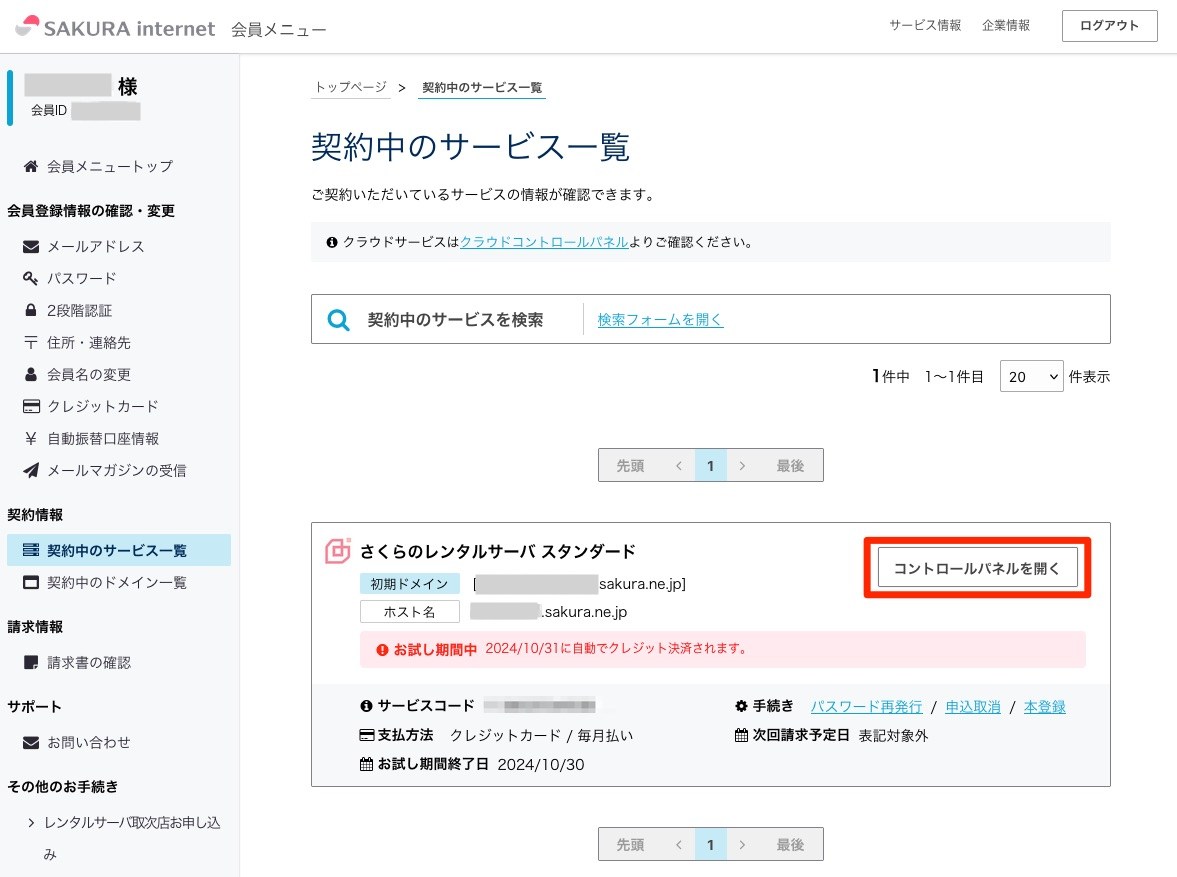This screenshot has height=877, width=1177.
Task: Open サービス情報 in top navigation
Action: coord(925,26)
